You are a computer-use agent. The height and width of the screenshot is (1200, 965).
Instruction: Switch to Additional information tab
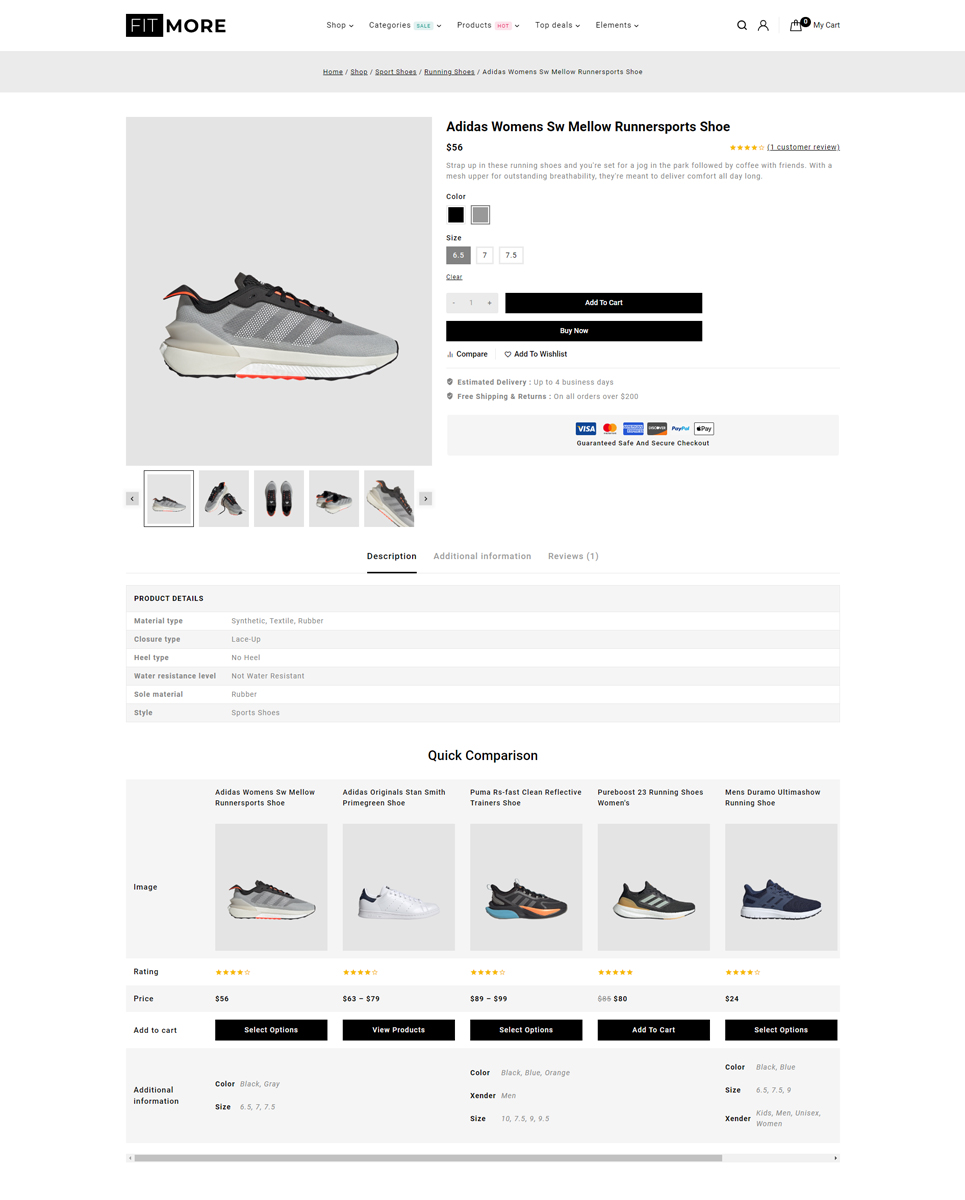tap(482, 556)
